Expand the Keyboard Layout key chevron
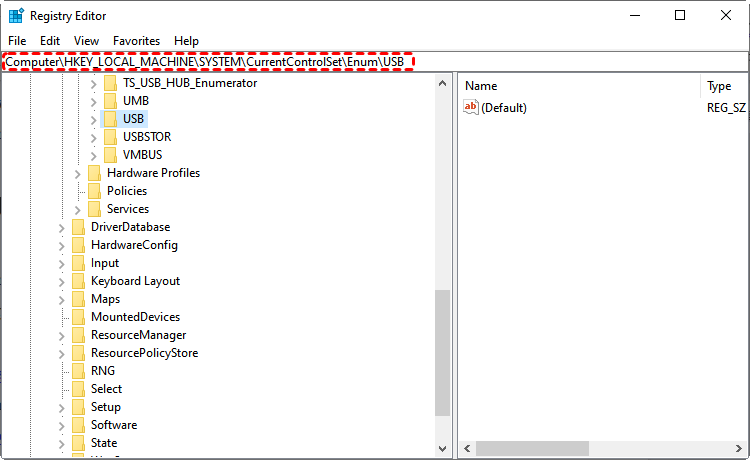Screen dimensions: 750x460 click(x=62, y=281)
